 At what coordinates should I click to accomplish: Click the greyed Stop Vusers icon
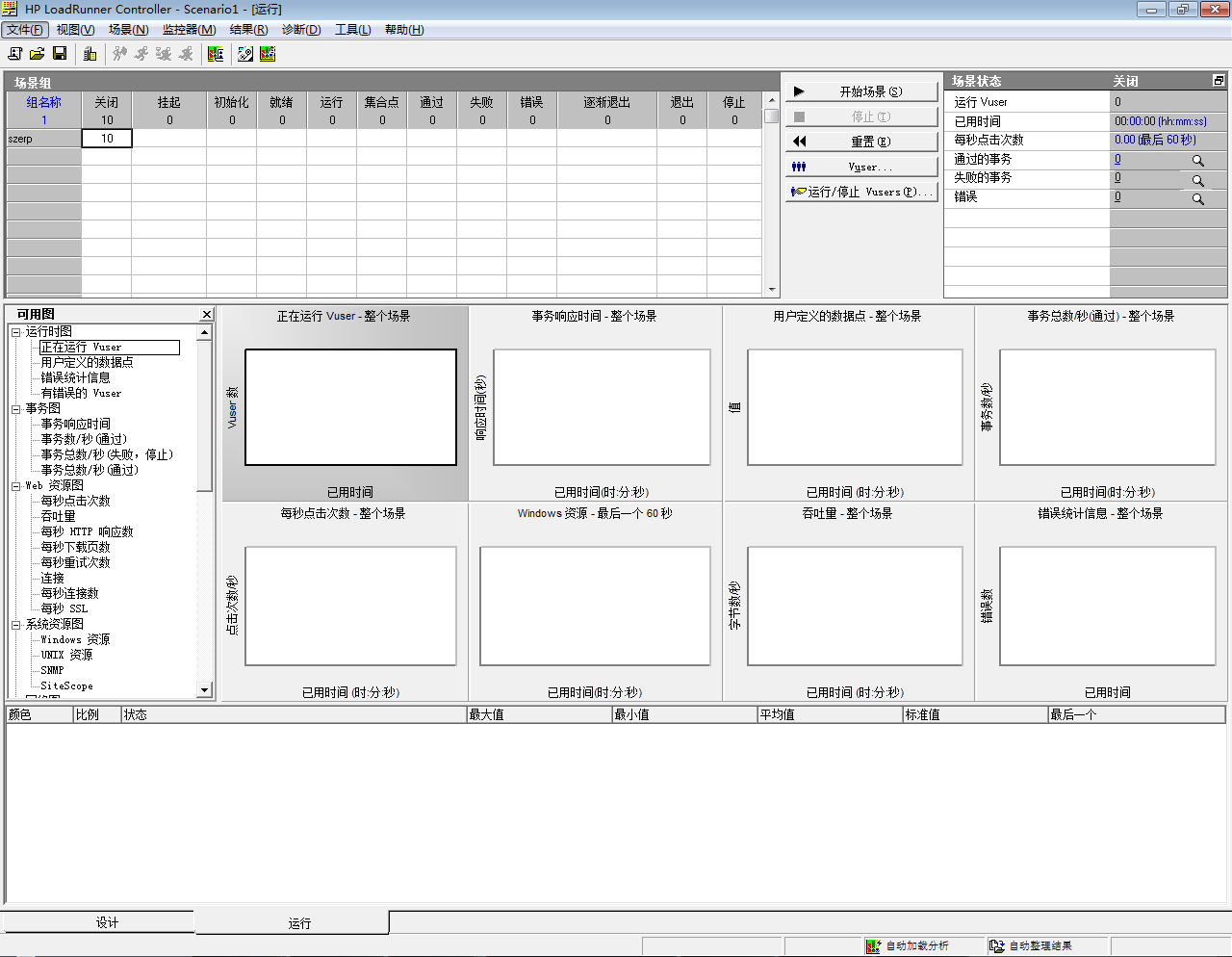[x=186, y=54]
